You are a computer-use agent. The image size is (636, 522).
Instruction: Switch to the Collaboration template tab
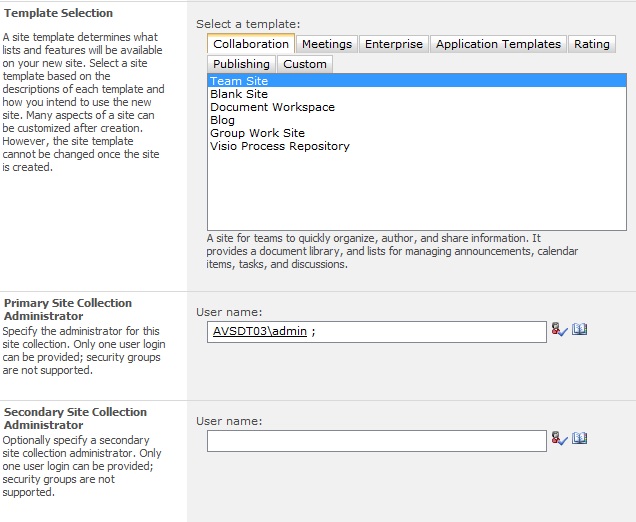[251, 44]
